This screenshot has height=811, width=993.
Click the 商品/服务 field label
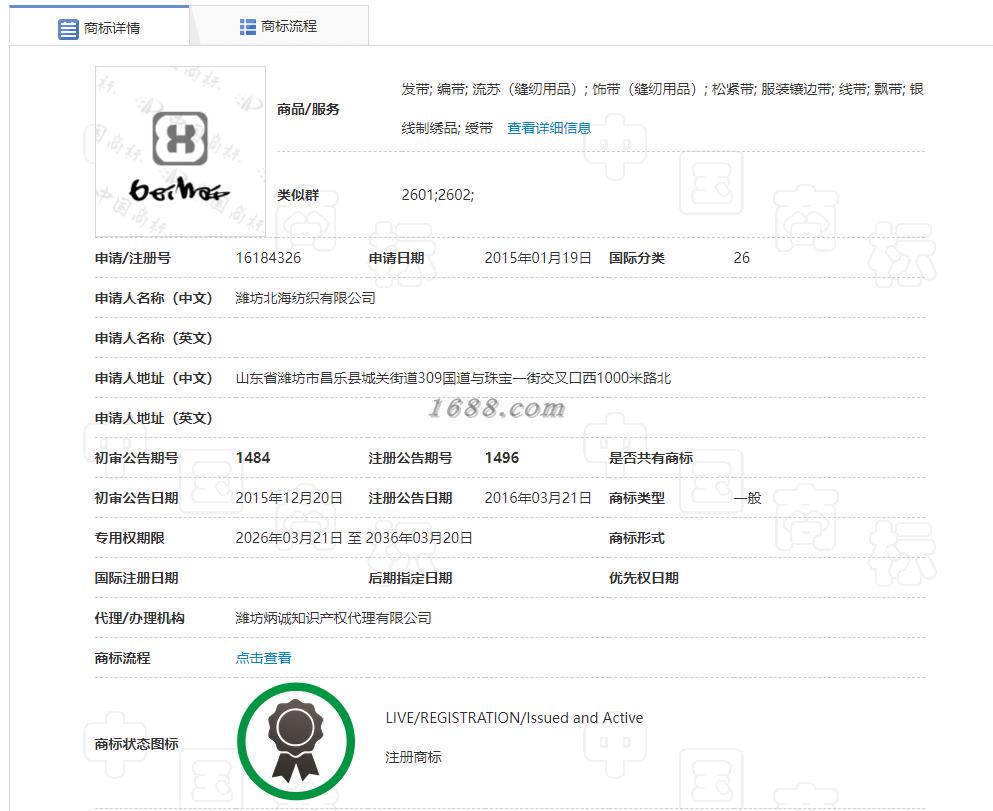(x=308, y=109)
